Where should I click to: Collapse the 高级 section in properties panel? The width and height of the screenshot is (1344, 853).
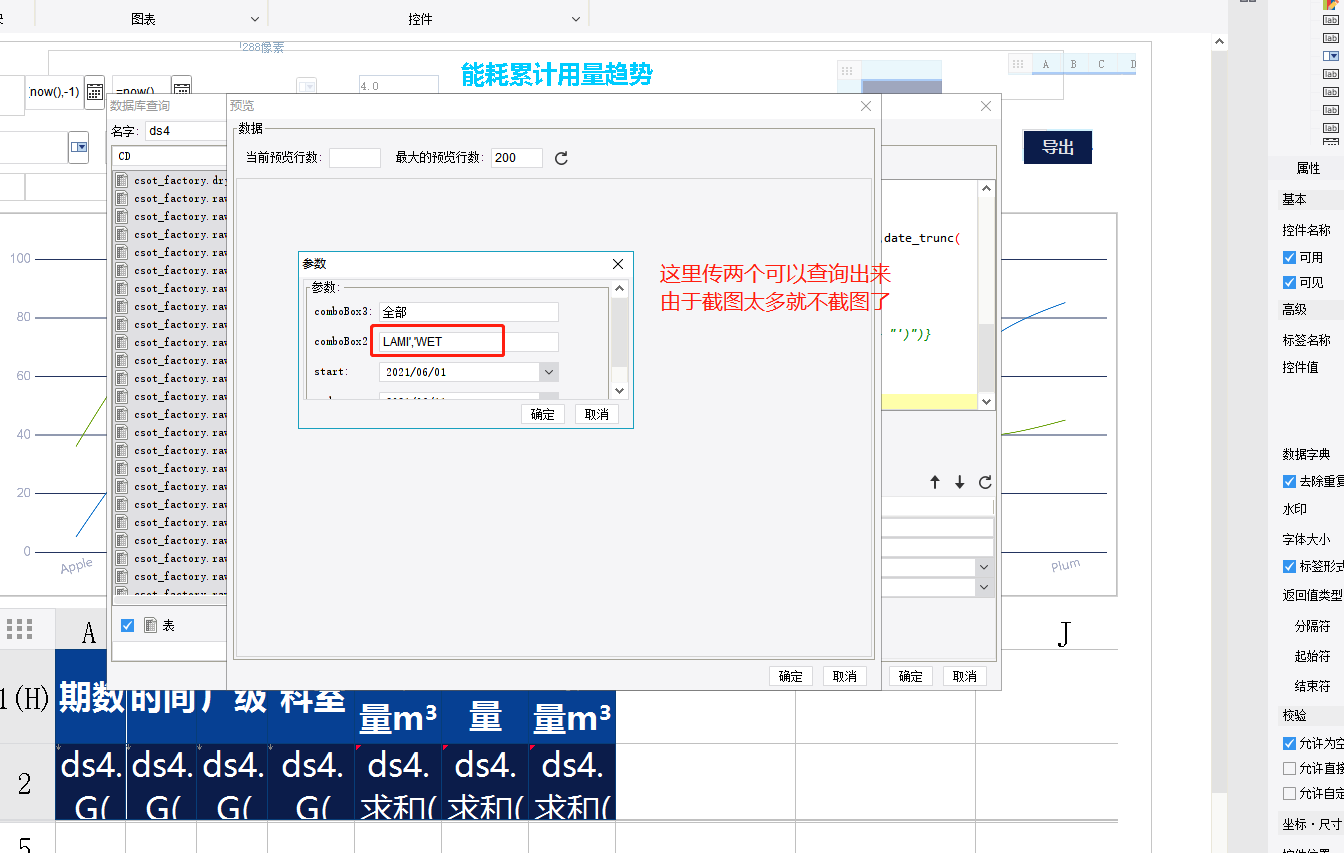point(1294,310)
